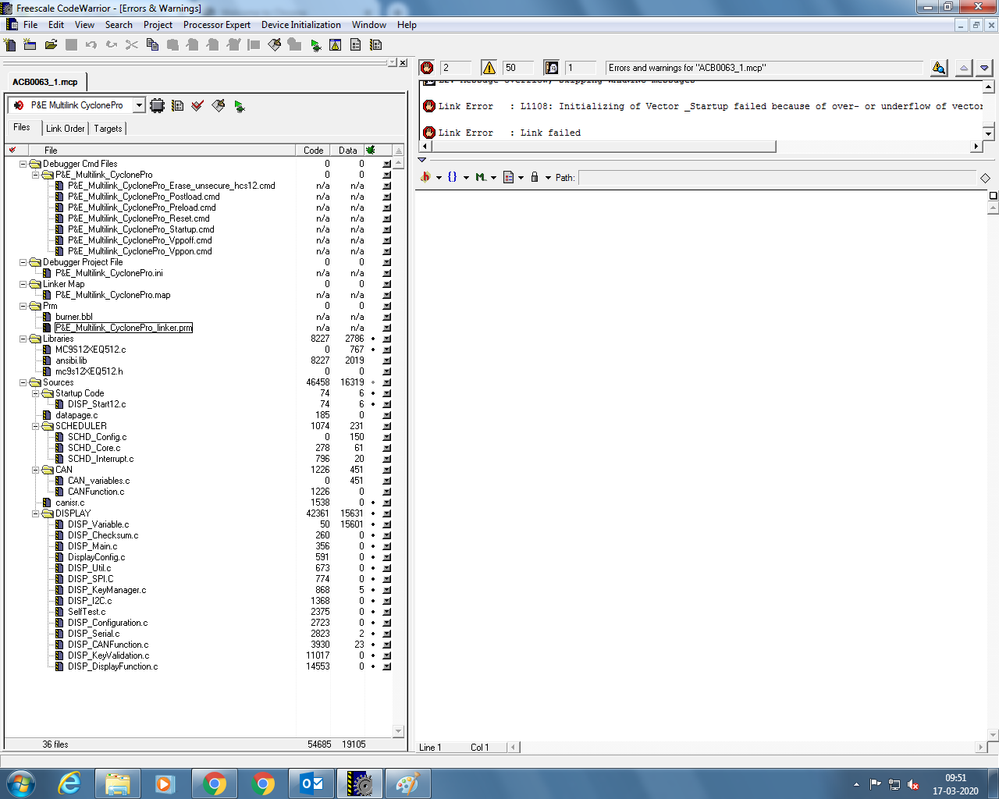Click the Data column header

tap(347, 150)
